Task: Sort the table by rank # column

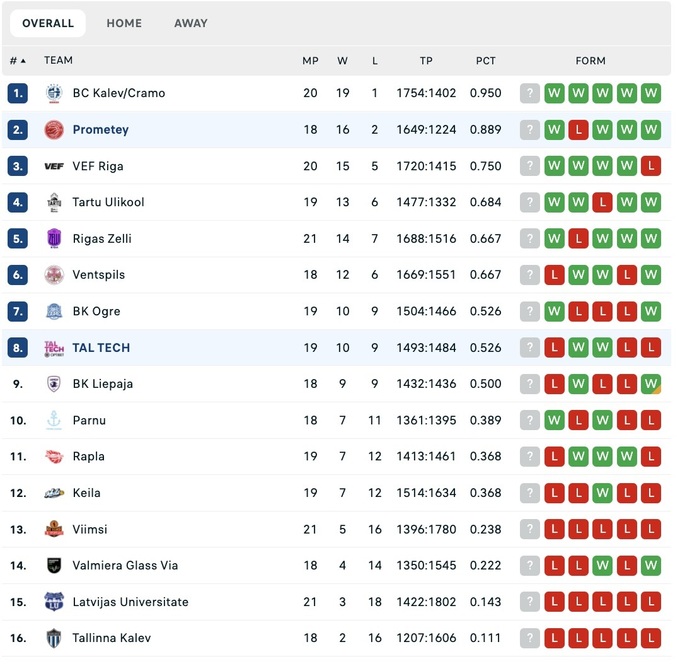Action: 17,61
